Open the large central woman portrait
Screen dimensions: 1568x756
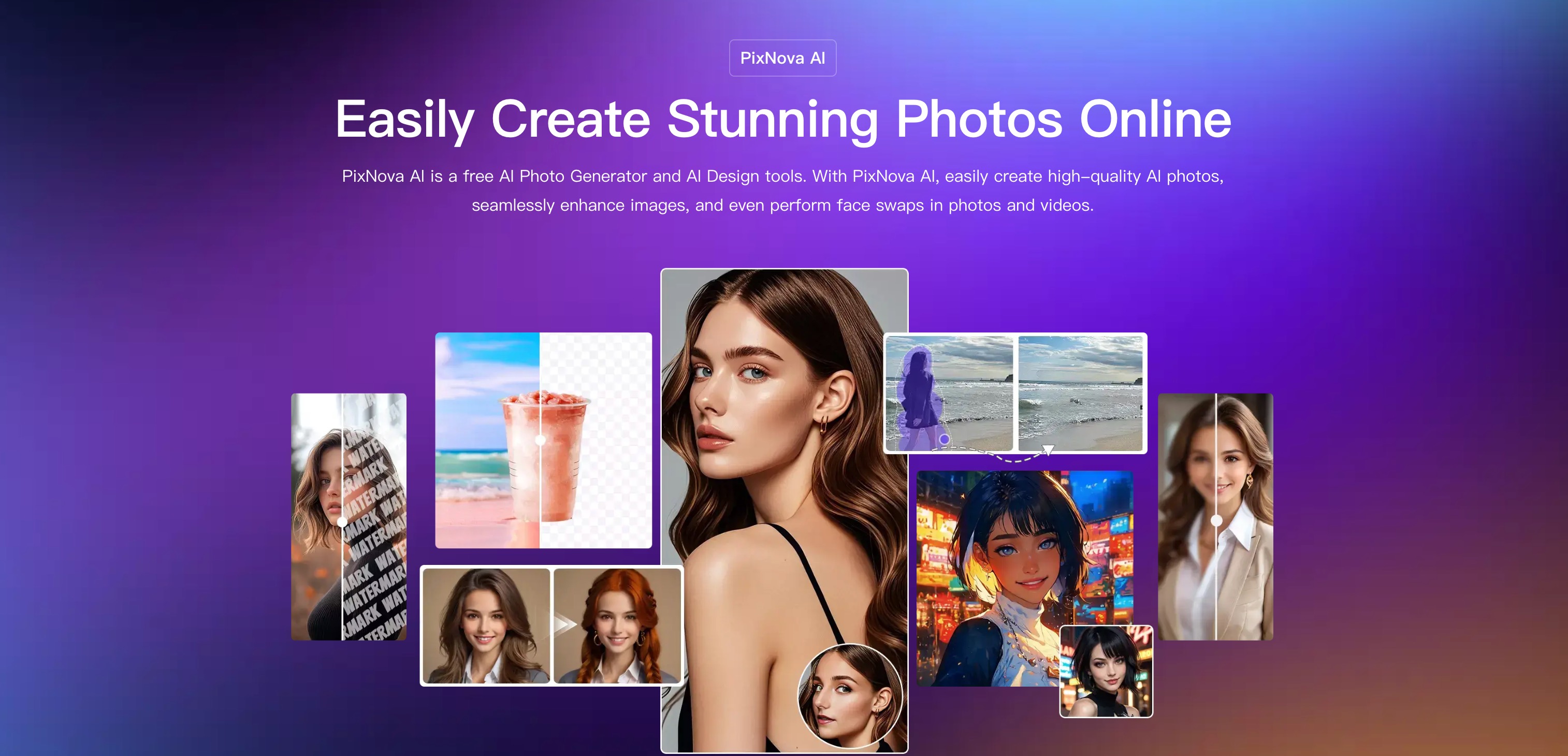[785, 510]
